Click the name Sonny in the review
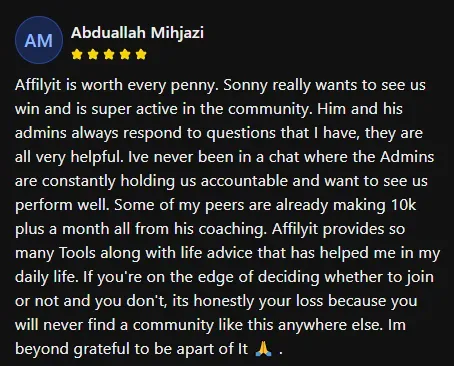 245,85
